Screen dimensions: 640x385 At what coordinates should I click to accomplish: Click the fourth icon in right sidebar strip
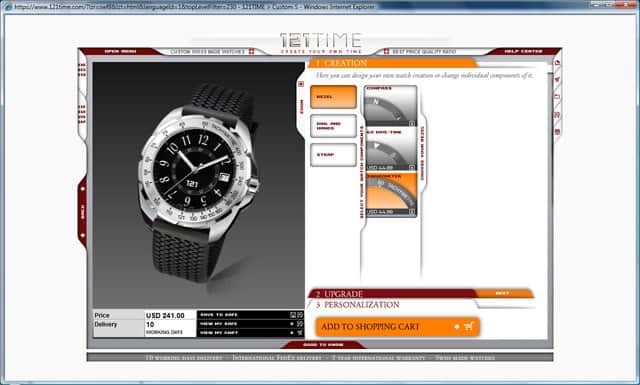point(557,115)
